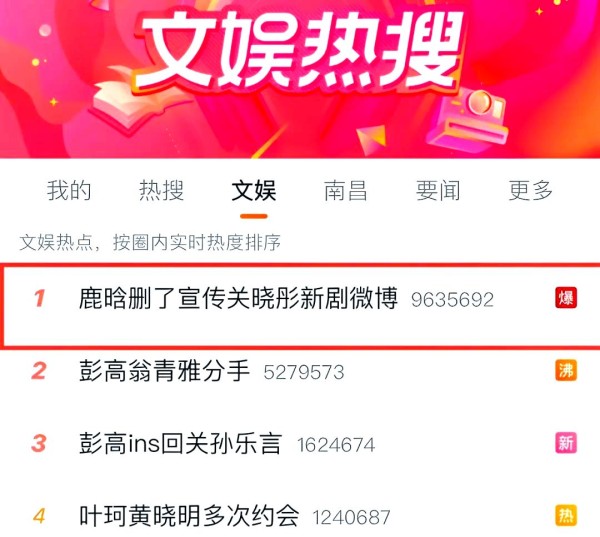Viewport: 600px width, 537px height.
Task: Tap the yellow 热 badge icon
Action: (x=566, y=515)
